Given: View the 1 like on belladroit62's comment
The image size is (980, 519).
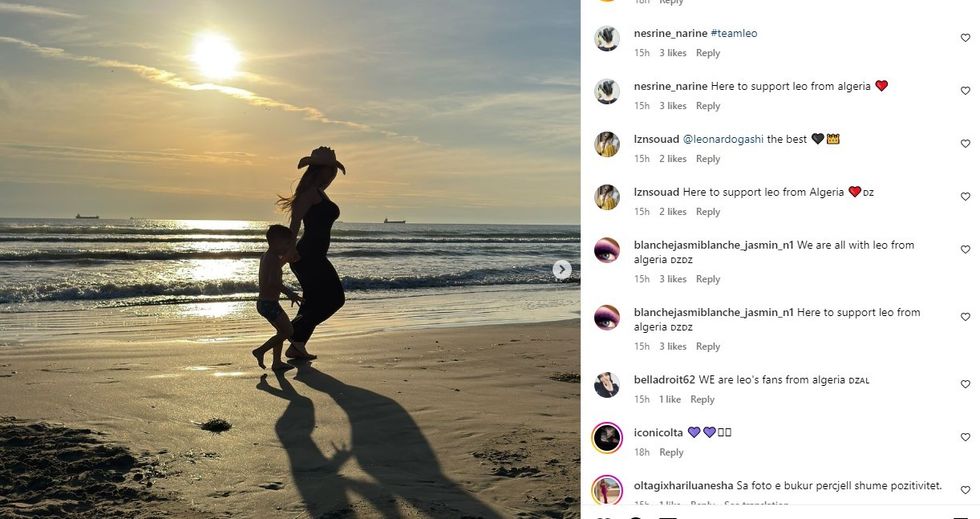Looking at the screenshot, I should 669,399.
